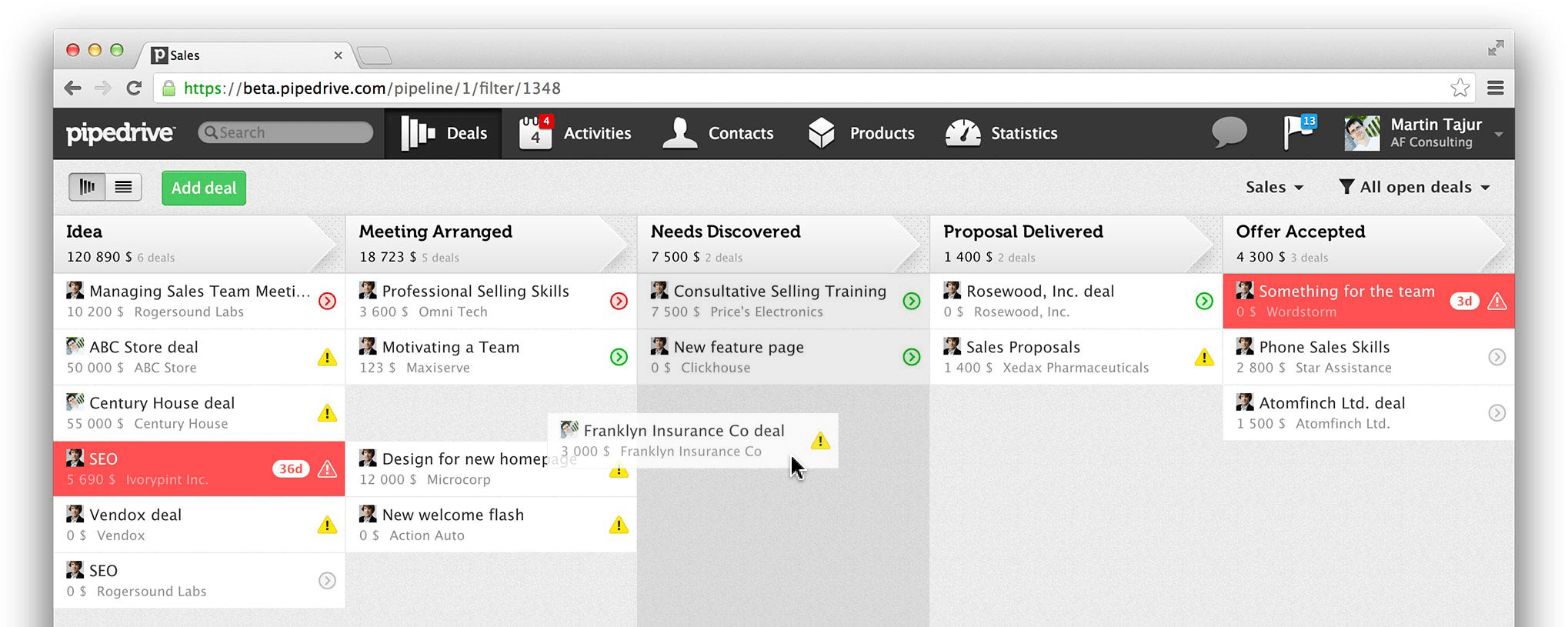1568x627 pixels.
Task: Click the browser address bar URL
Action: [372, 88]
